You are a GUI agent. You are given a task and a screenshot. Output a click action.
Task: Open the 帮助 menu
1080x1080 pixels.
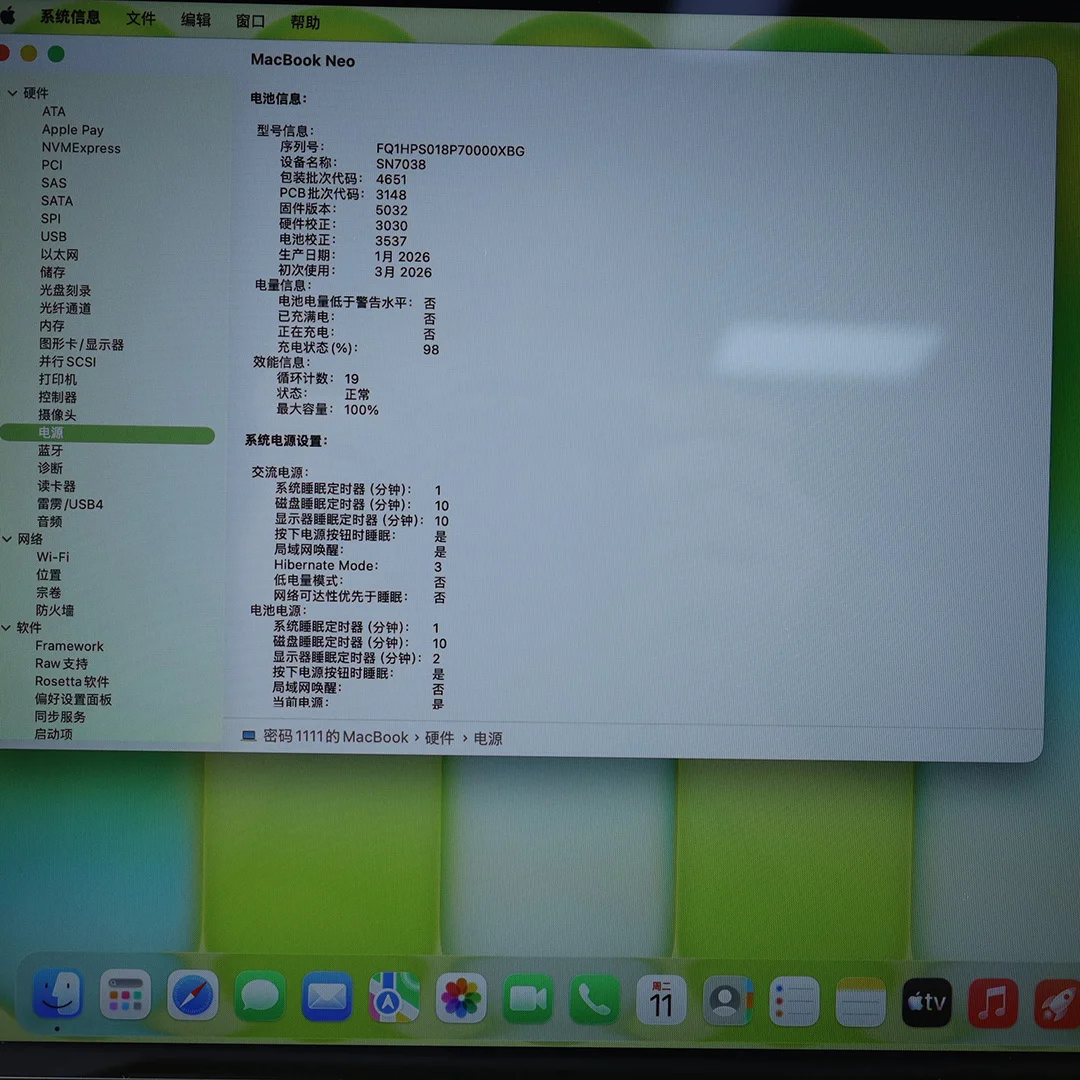click(304, 23)
